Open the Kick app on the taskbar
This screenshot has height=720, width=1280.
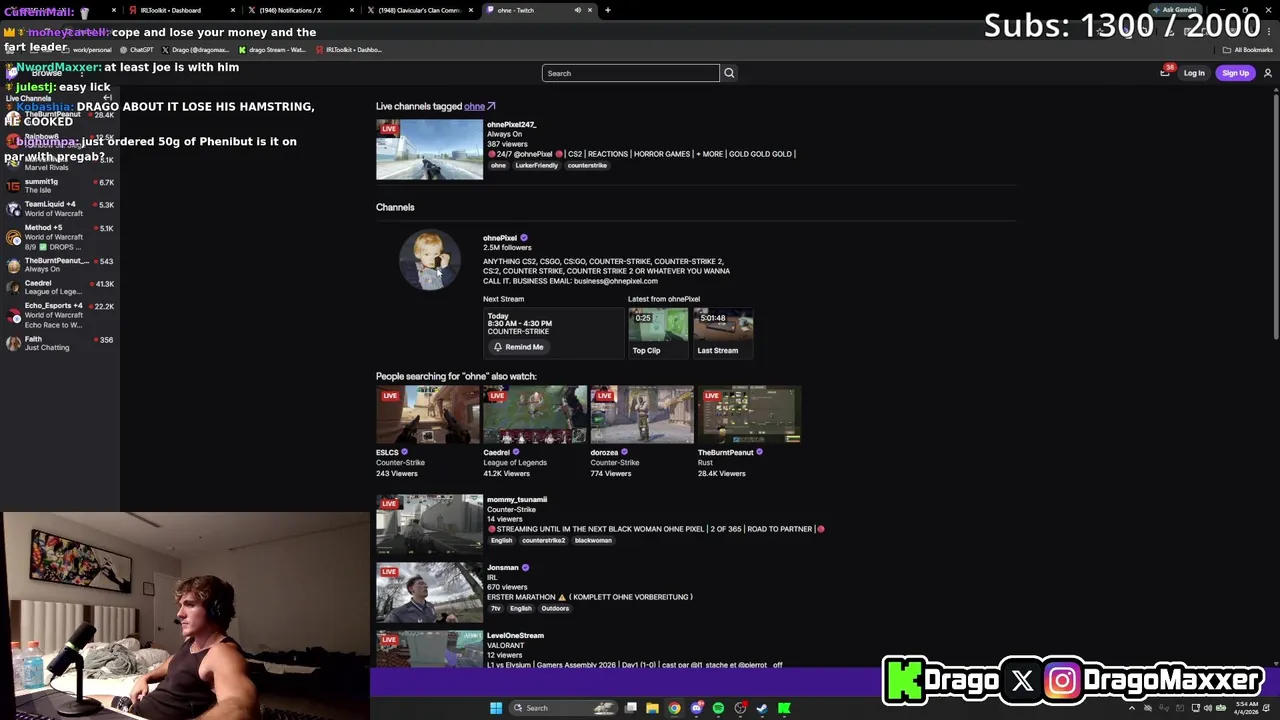pos(784,708)
